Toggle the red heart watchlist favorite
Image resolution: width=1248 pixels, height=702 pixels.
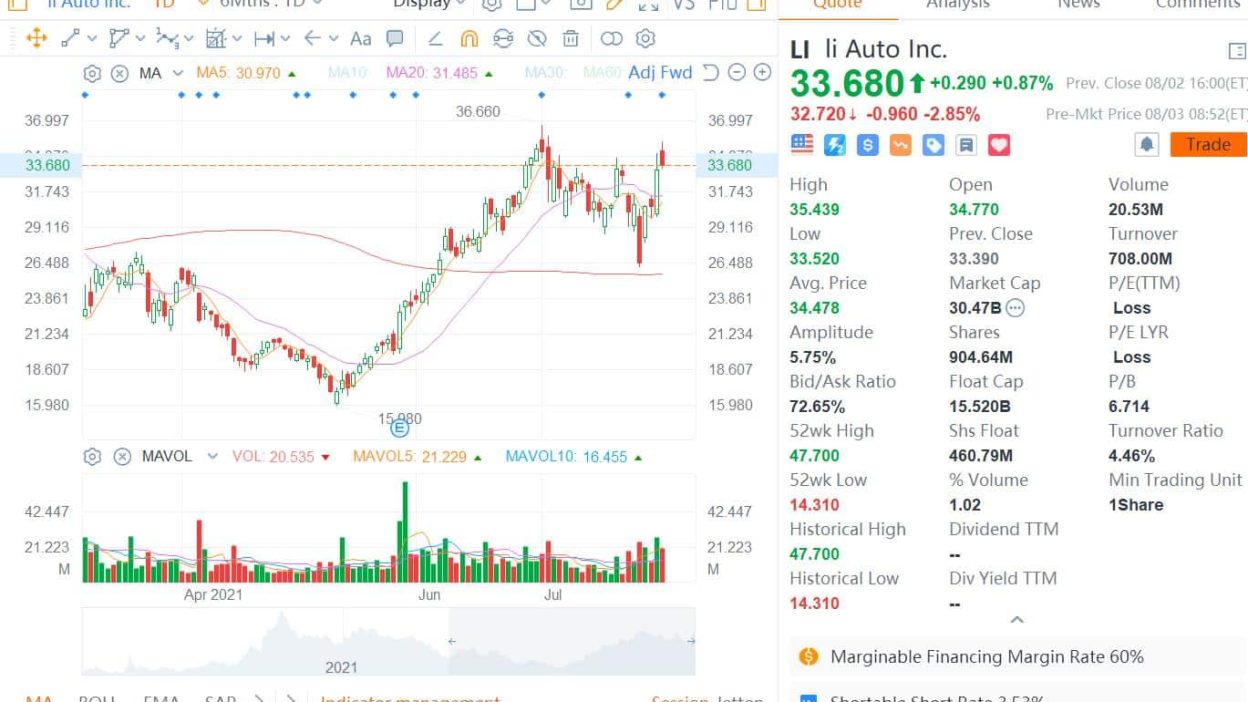pyautogui.click(x=999, y=145)
